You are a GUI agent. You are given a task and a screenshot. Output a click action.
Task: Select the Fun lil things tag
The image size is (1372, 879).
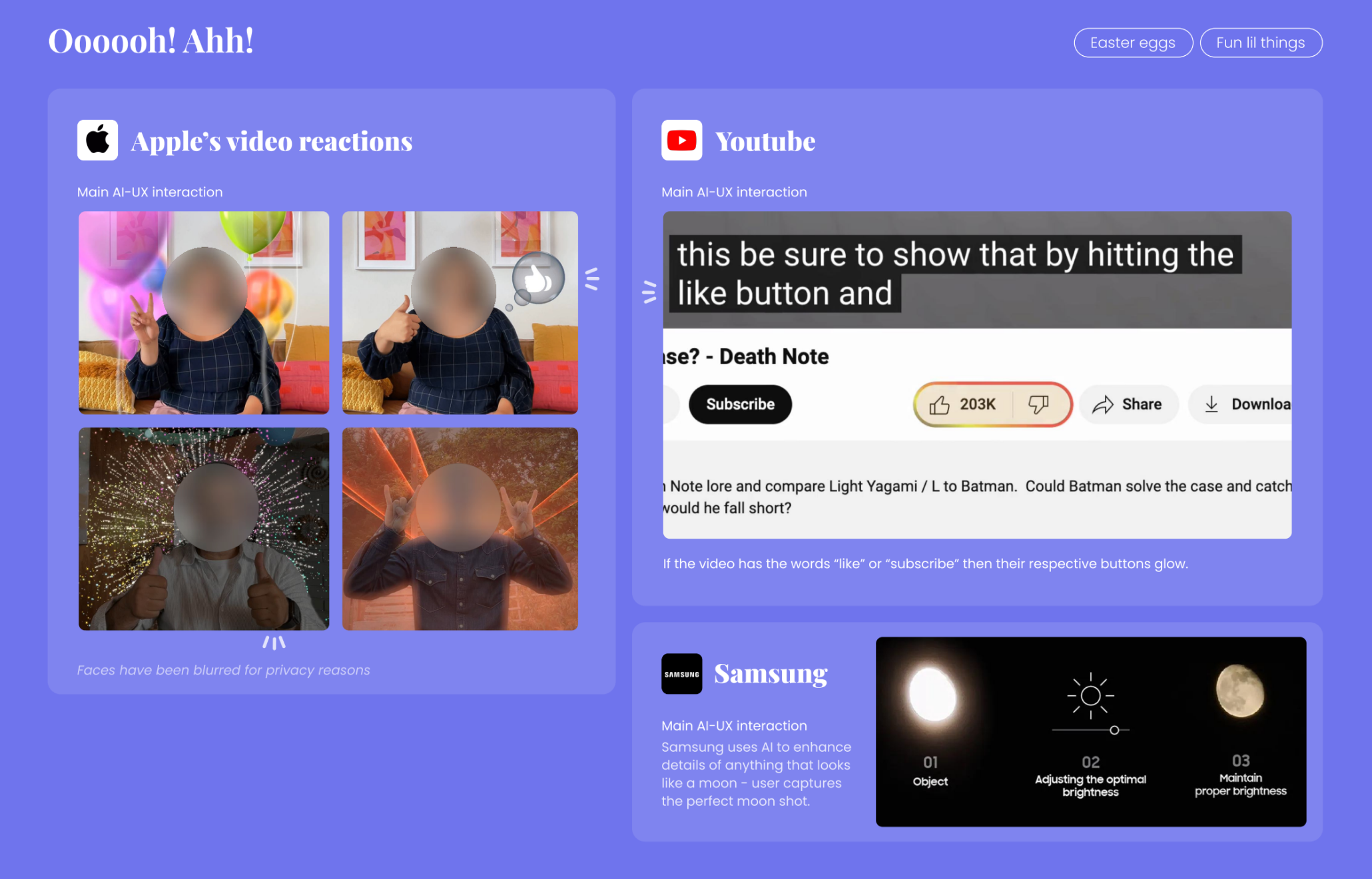(1260, 43)
